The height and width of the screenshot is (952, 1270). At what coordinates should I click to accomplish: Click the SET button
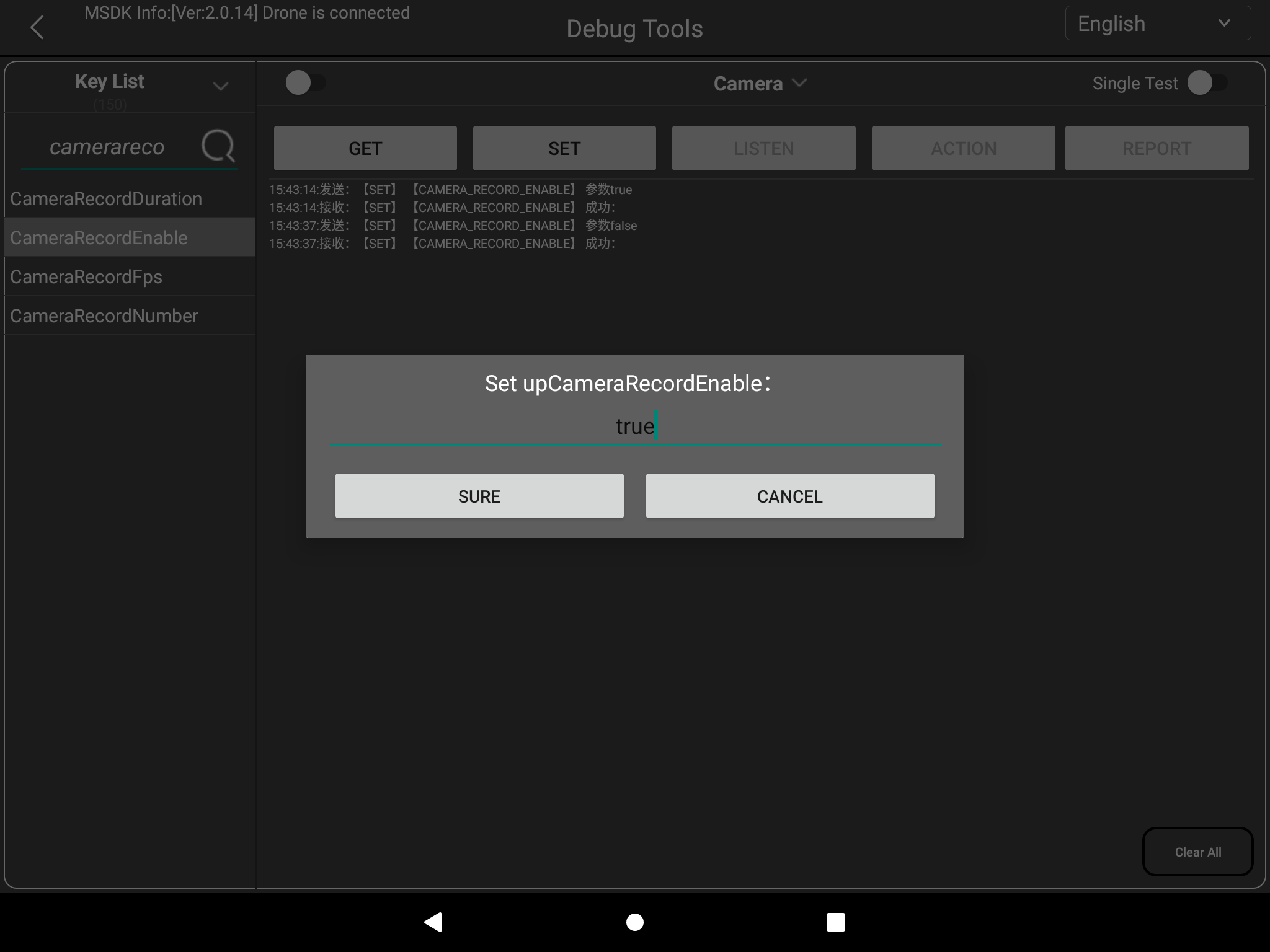click(x=564, y=148)
